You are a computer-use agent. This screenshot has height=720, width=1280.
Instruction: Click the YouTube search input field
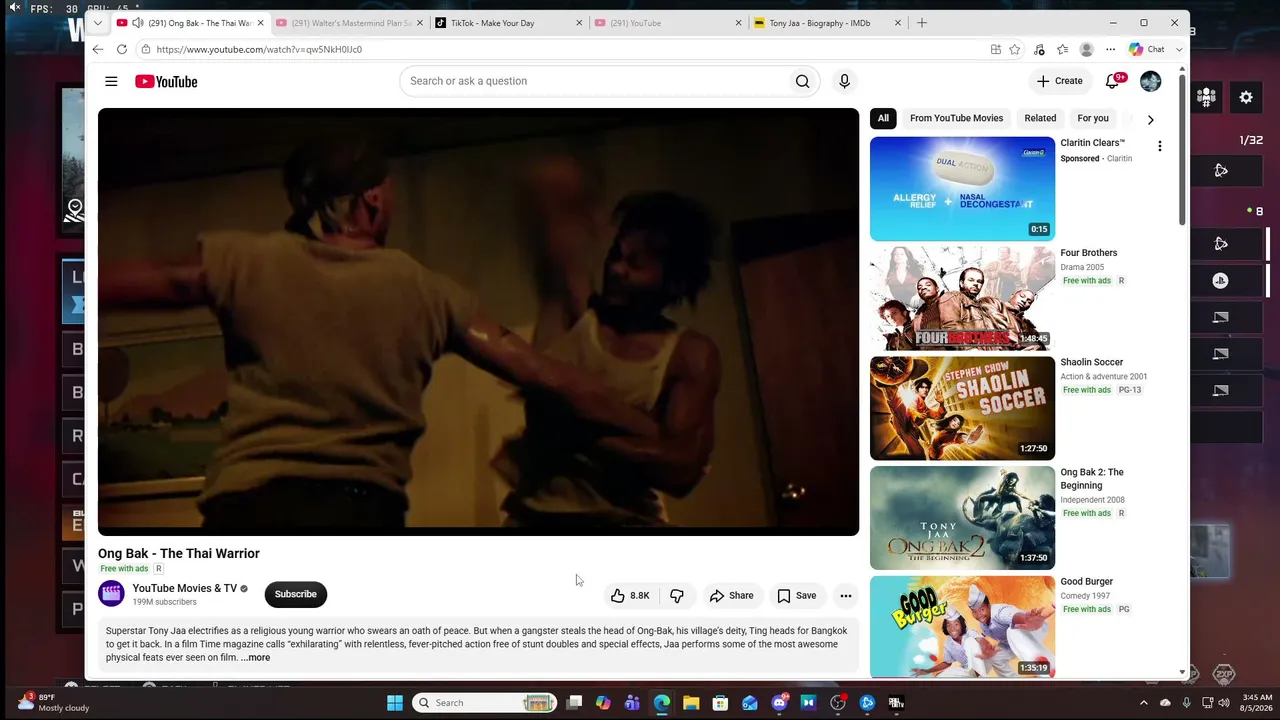click(x=594, y=81)
